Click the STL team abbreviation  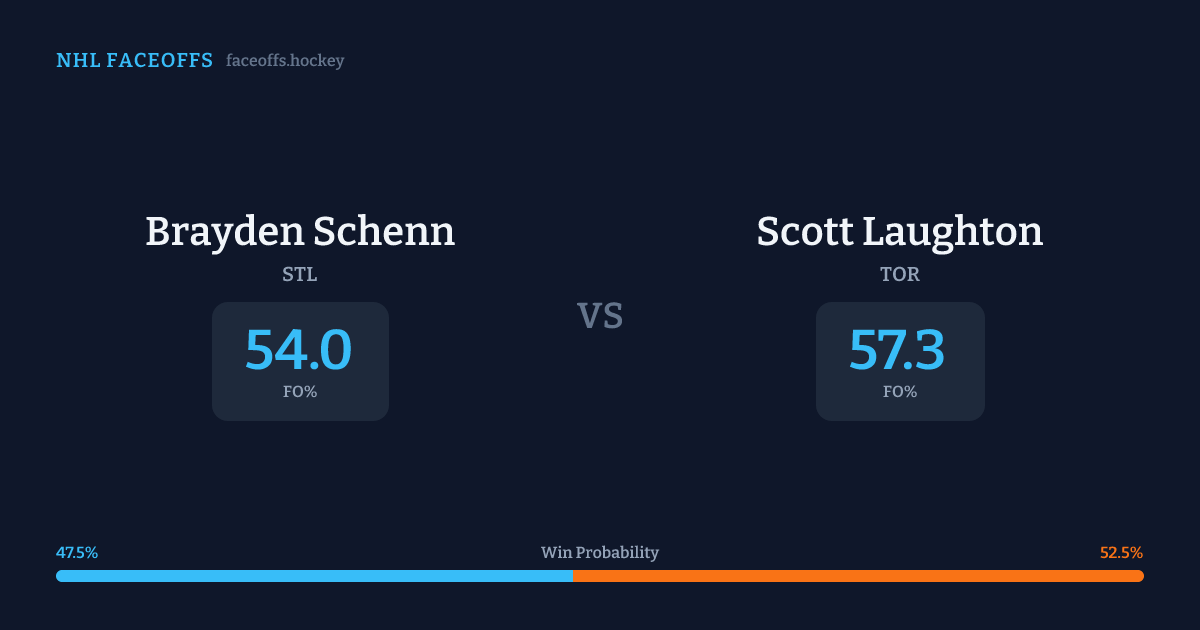(x=300, y=274)
